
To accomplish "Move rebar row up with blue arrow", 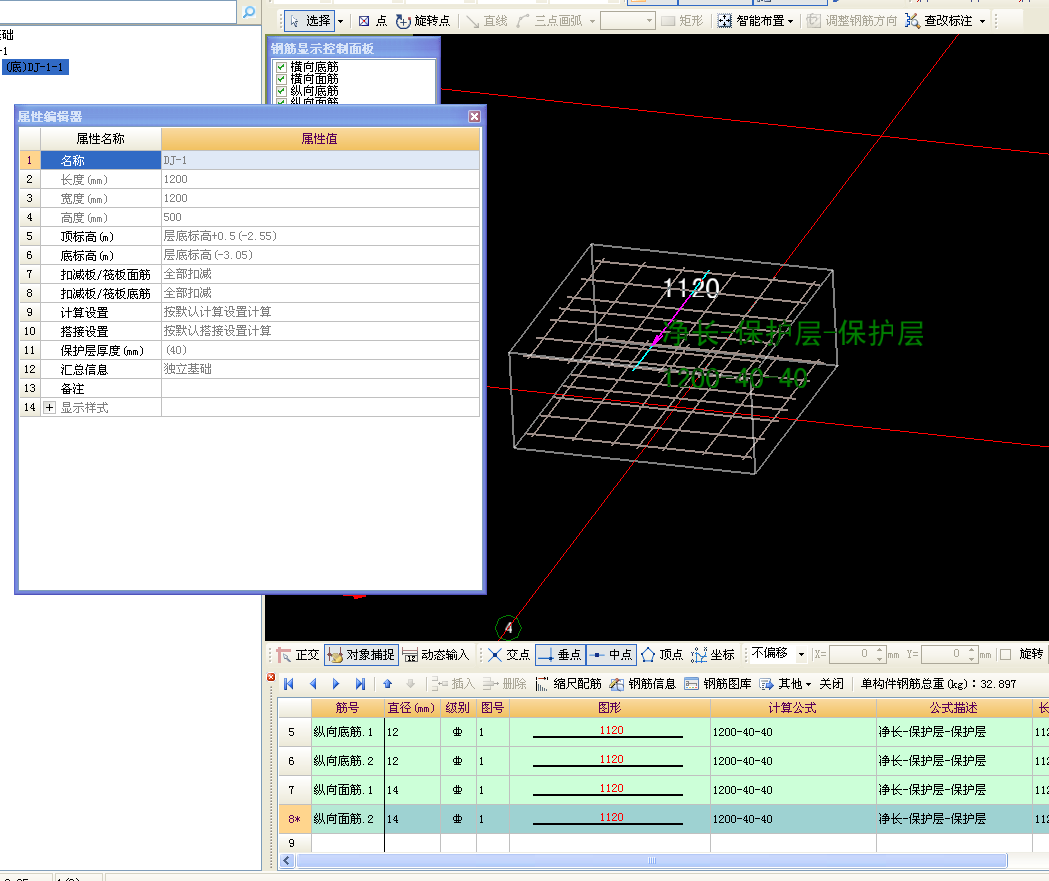I will pos(387,684).
